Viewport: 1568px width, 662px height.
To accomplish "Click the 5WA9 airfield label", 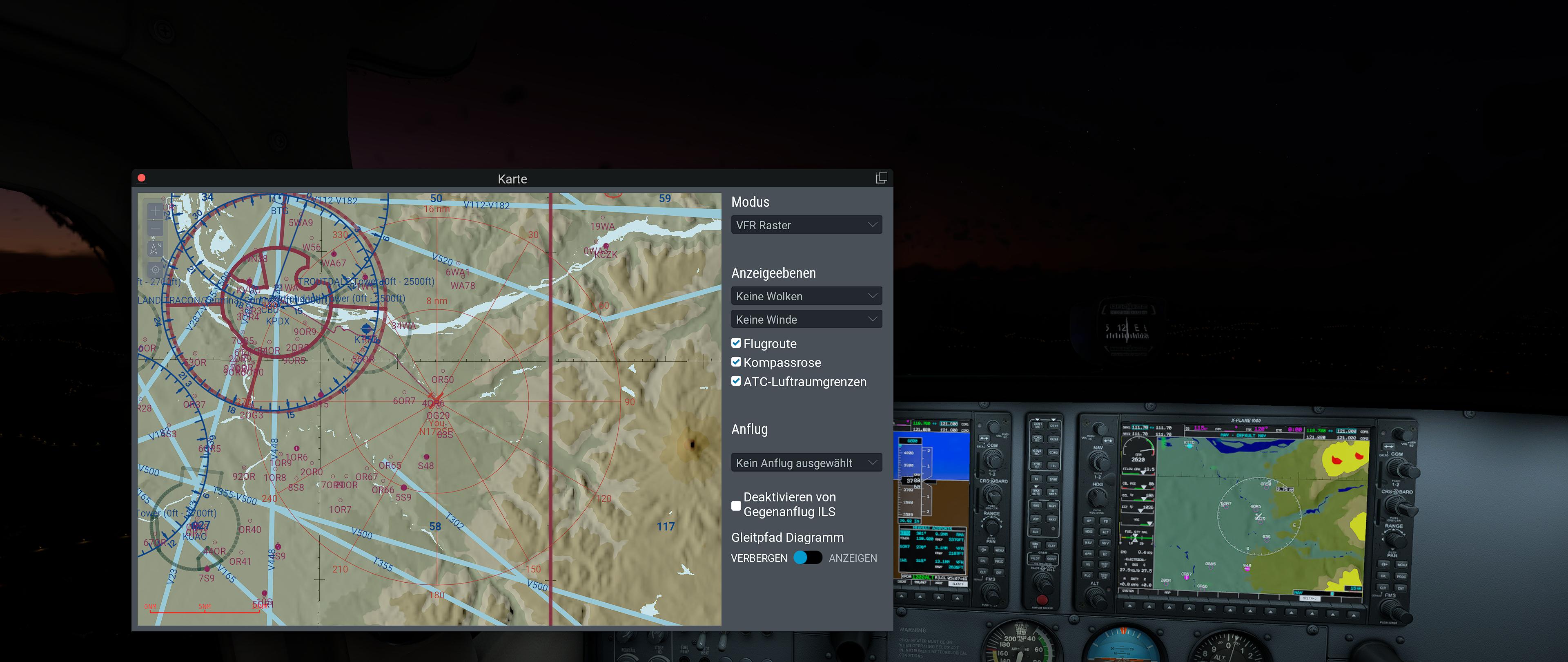I will 301,223.
